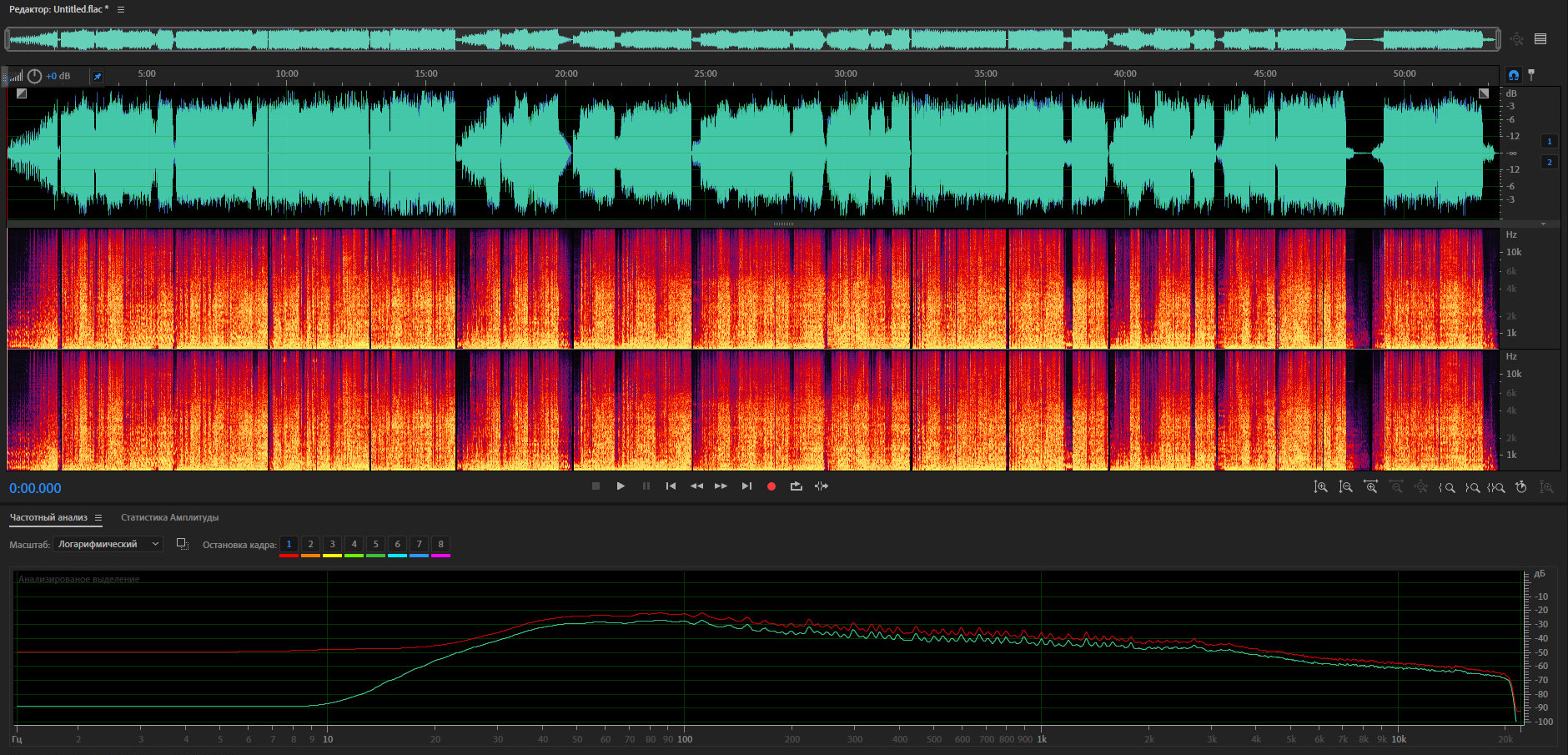Move playhead to previous marker
The image size is (1568, 755).
click(671, 486)
